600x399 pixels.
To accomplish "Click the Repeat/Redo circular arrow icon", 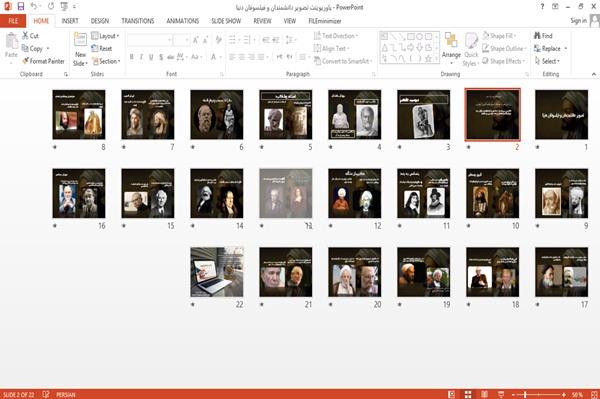I will tap(51, 7).
